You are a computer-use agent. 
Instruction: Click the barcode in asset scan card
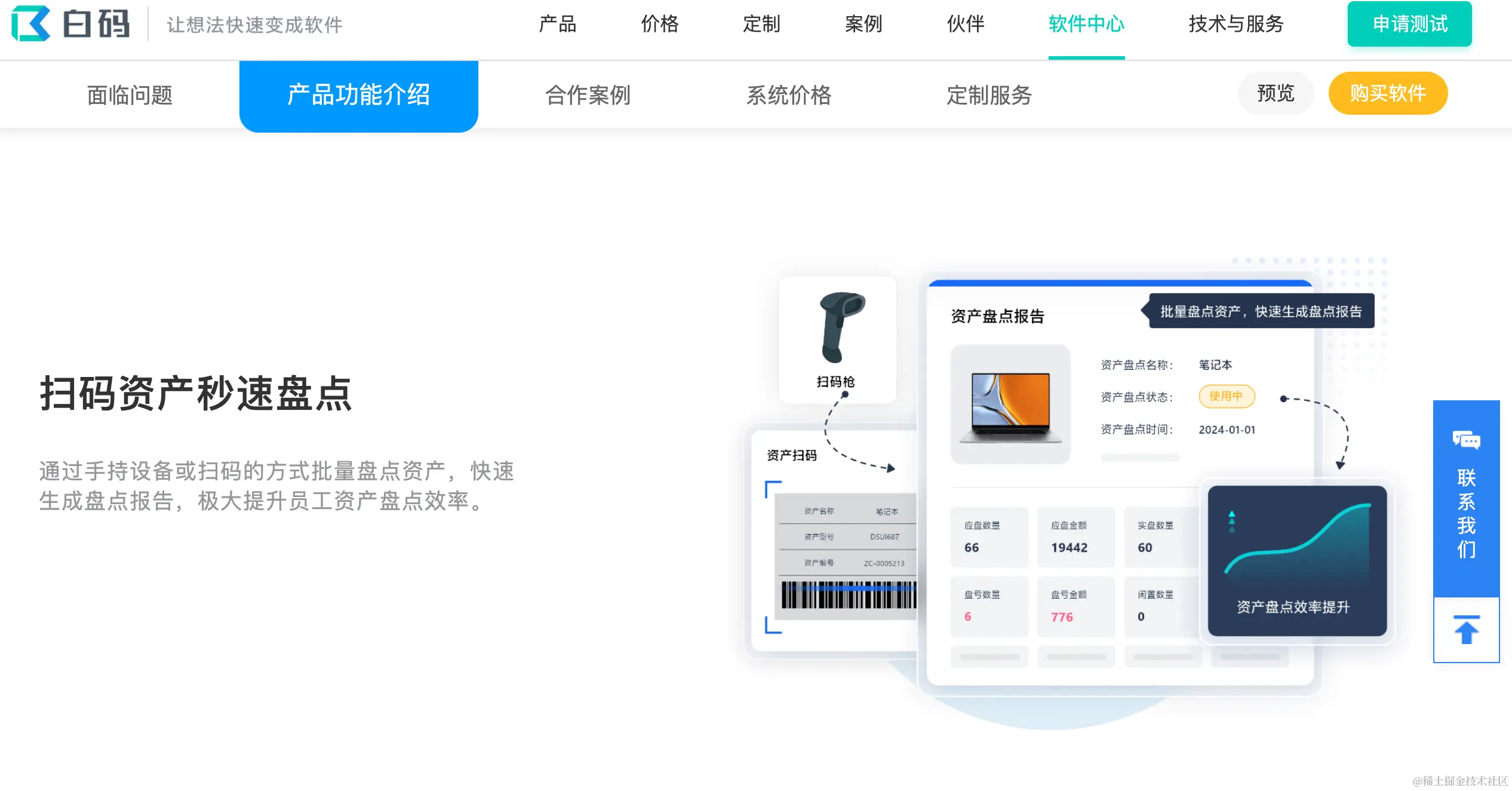pos(848,595)
